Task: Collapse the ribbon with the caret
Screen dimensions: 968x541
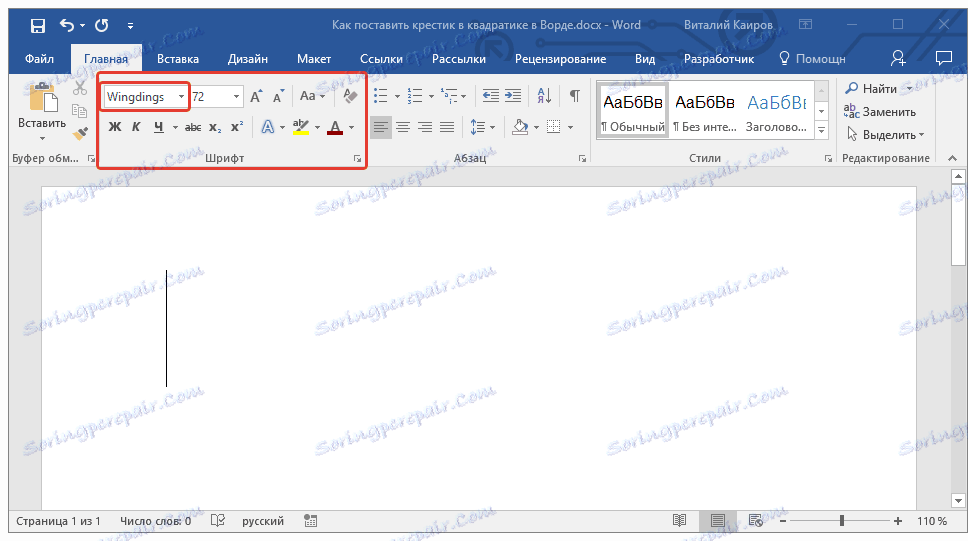Action: (x=953, y=159)
